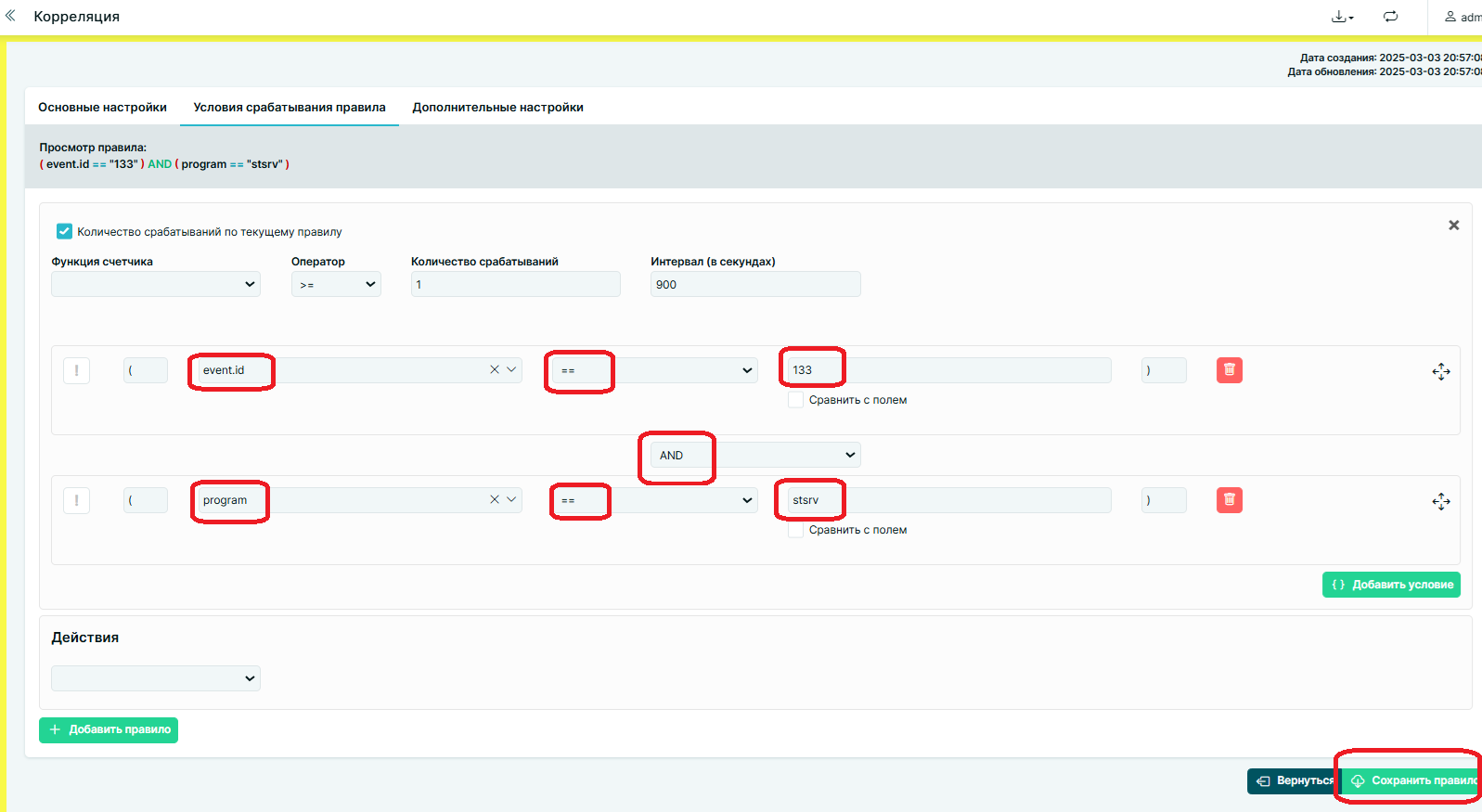Click the move handle of program row
The image size is (1482, 812).
1440,502
